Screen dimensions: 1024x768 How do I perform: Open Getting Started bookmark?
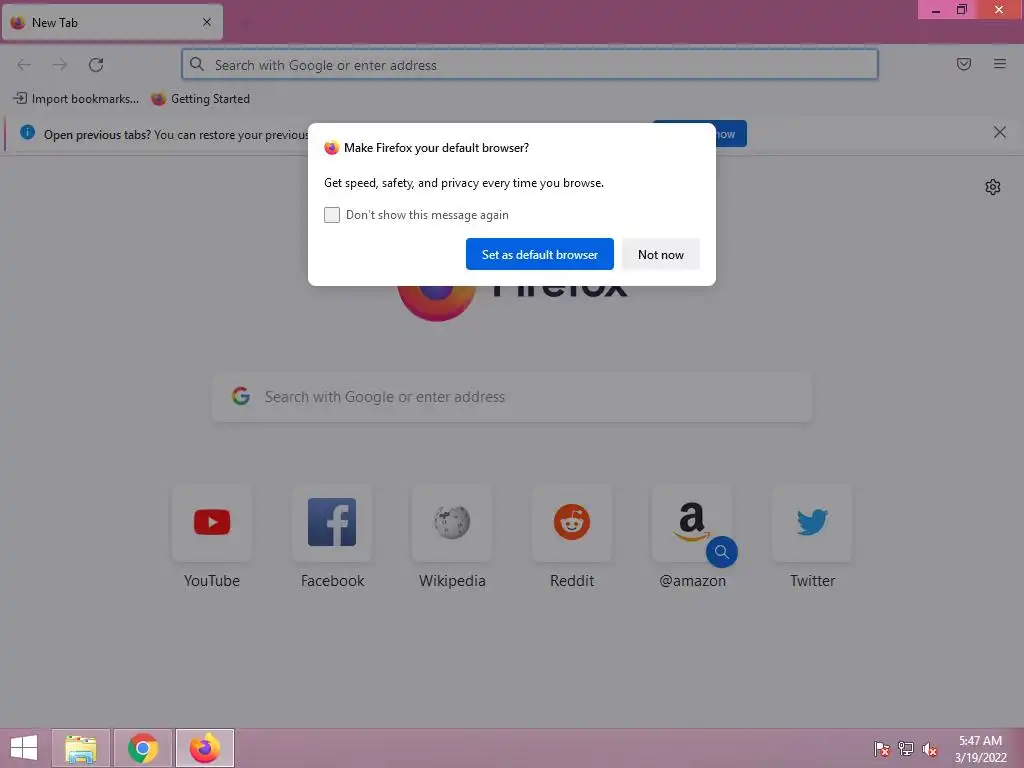point(200,99)
